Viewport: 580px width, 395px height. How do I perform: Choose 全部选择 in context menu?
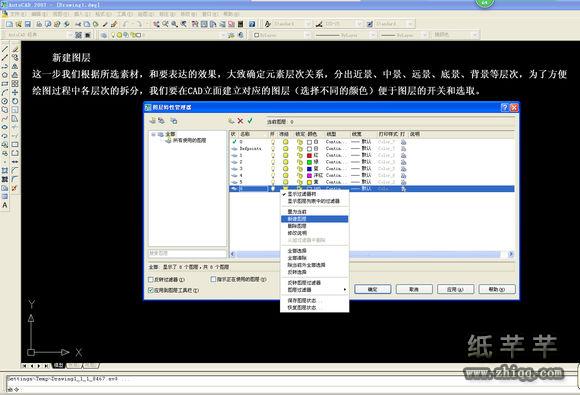pos(314,251)
